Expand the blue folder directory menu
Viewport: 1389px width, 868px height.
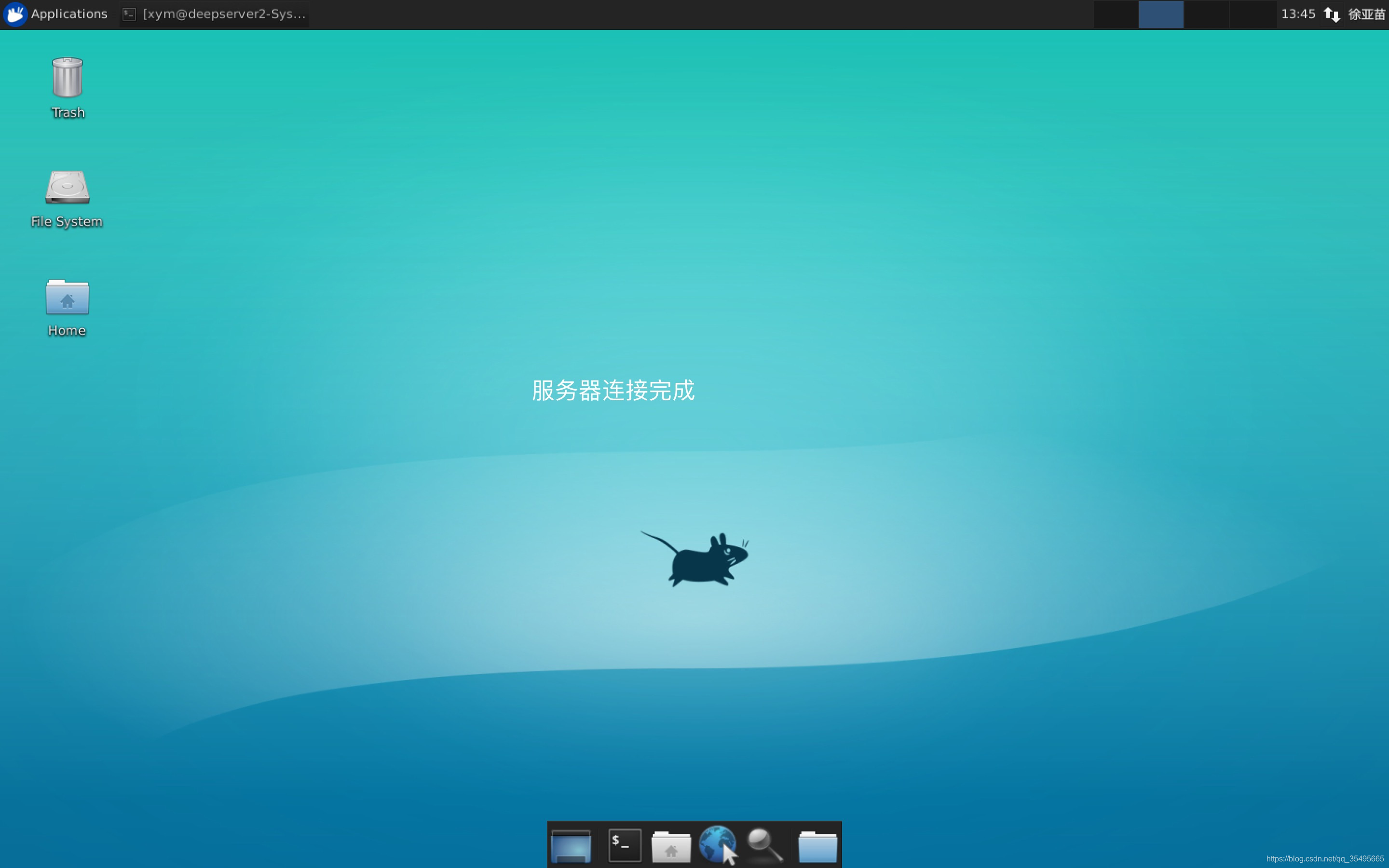coord(817,846)
